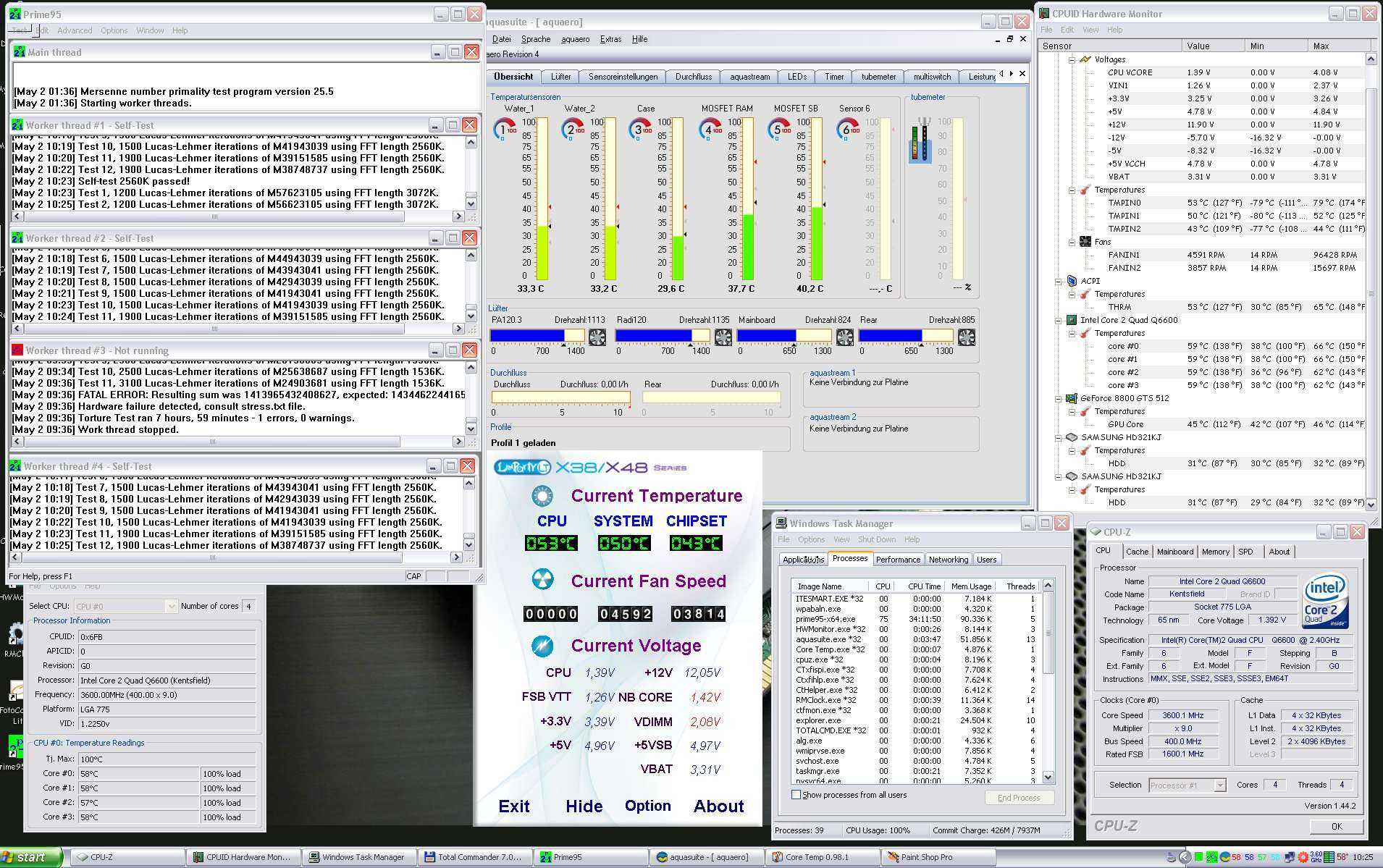The height and width of the screenshot is (868, 1383).
Task: Collapse the first SAMSUNG HD321KJ node
Action: (x=1059, y=437)
